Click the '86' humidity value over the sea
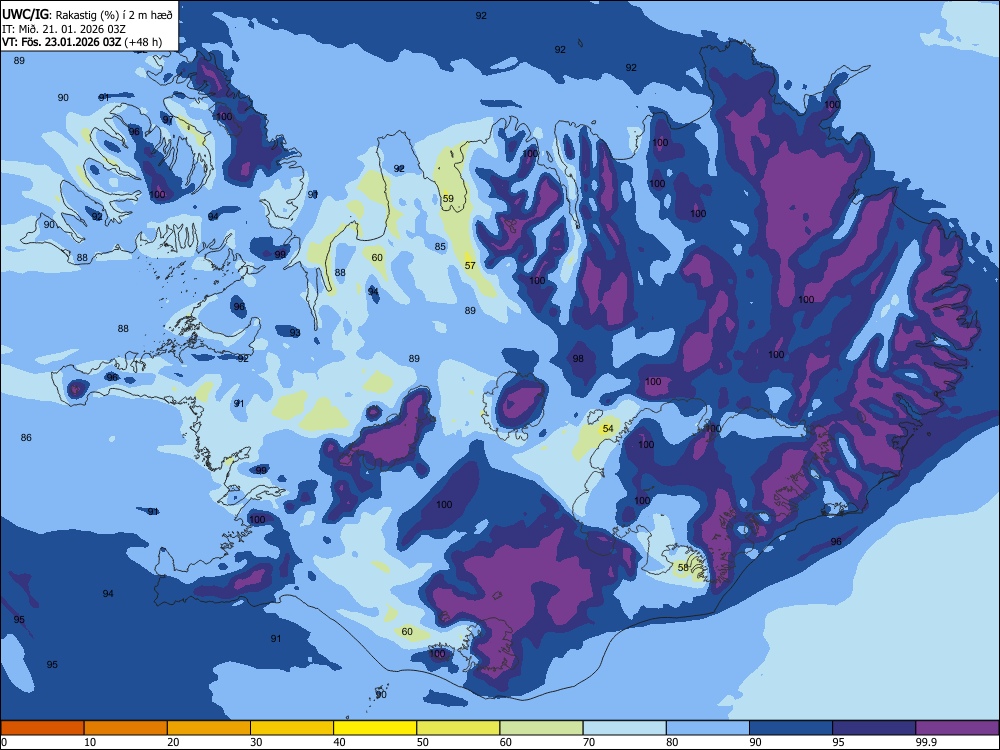This screenshot has height=750, width=1000. (x=26, y=438)
